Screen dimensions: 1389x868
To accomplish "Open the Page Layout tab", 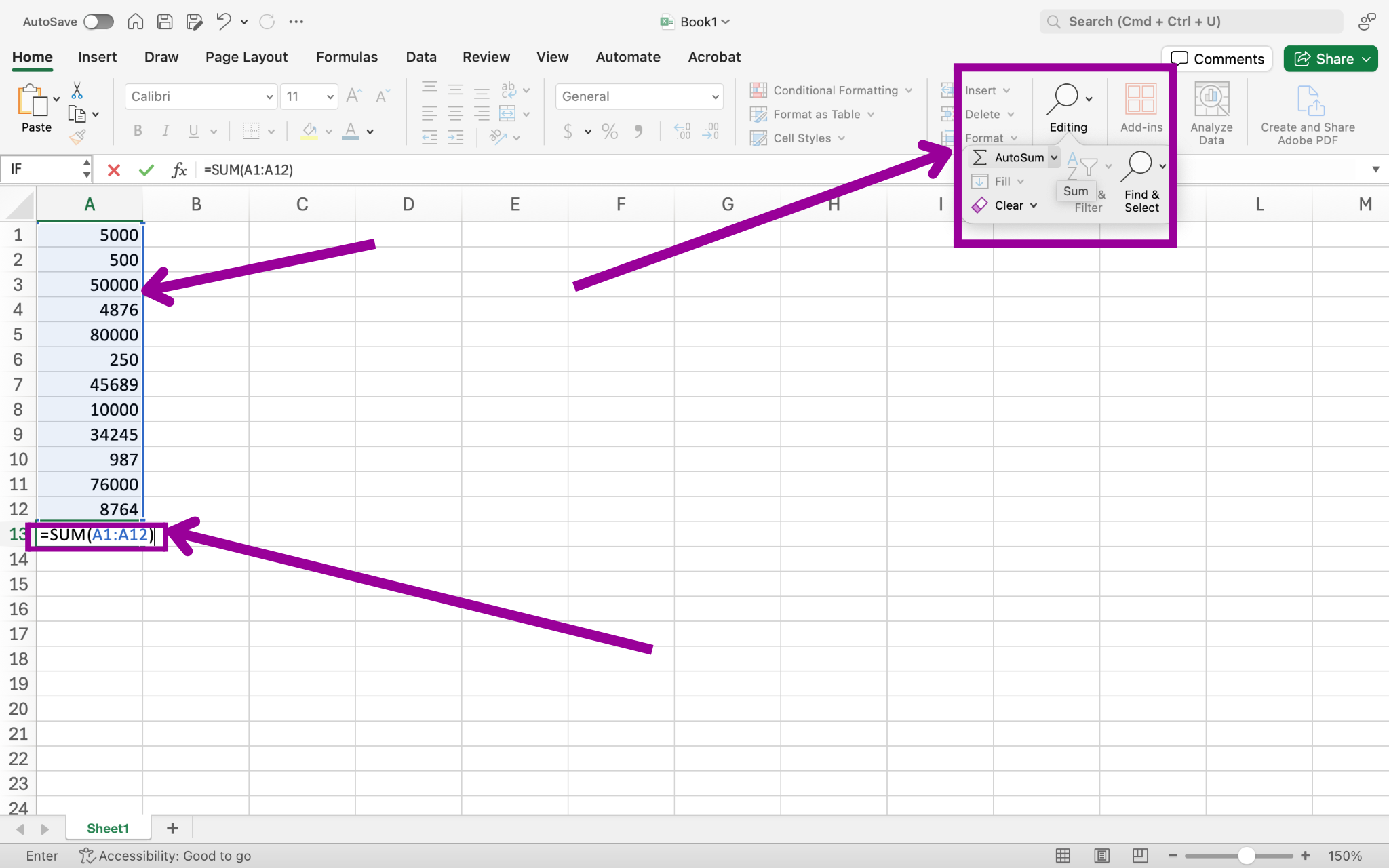I will [246, 57].
